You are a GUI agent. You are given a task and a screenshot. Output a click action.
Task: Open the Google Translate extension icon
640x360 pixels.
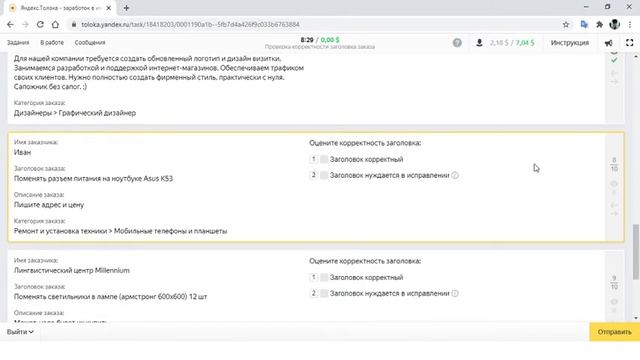tap(584, 24)
